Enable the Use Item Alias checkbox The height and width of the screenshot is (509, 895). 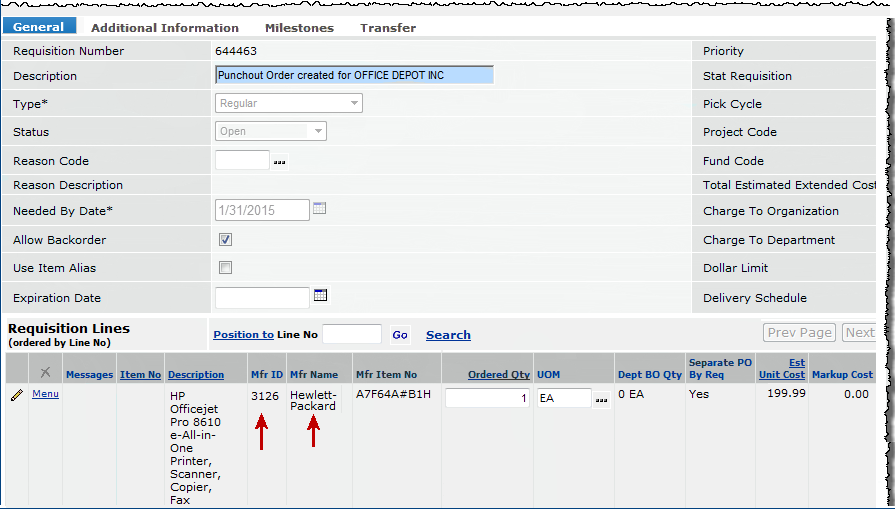click(226, 268)
